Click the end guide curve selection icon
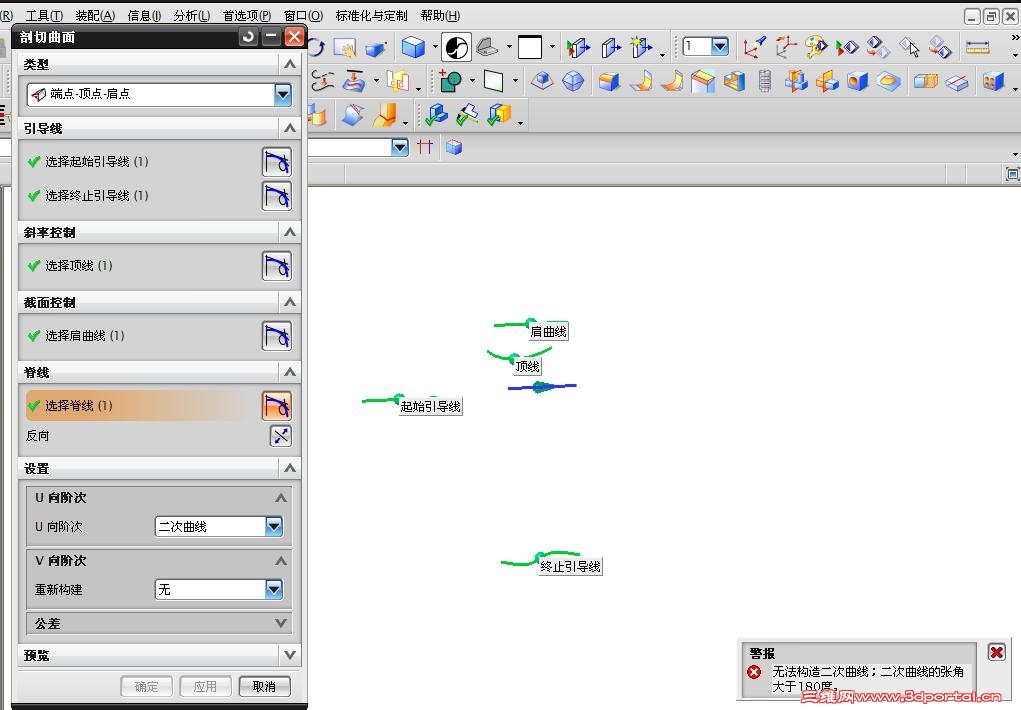 pos(277,196)
